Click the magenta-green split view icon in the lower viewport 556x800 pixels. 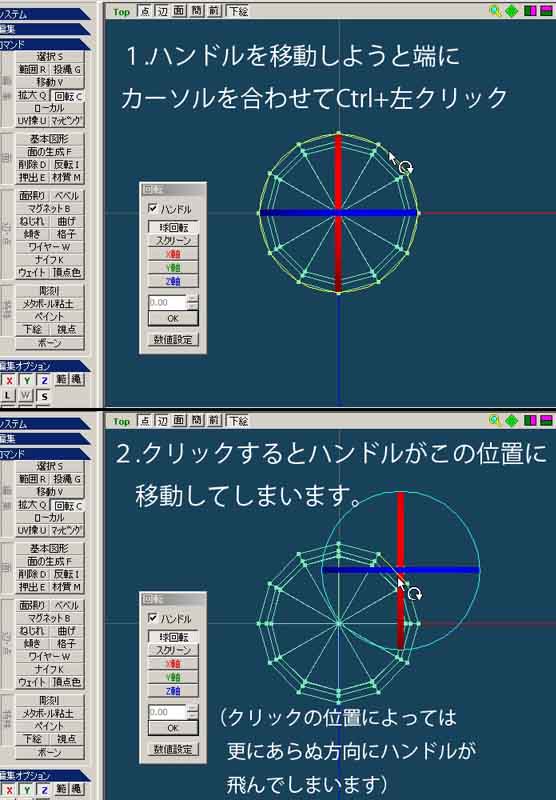(x=530, y=420)
